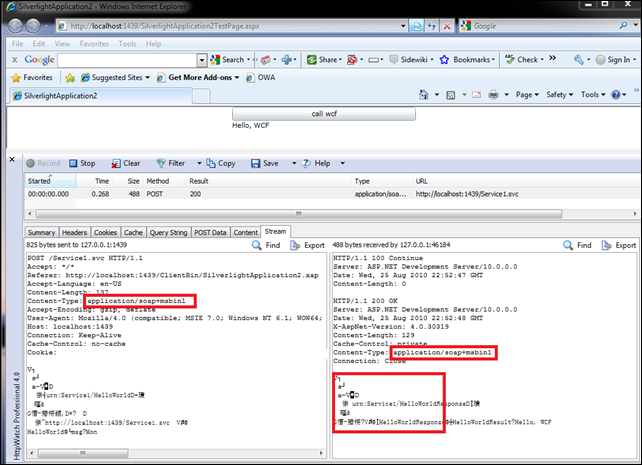The width and height of the screenshot is (642, 465).
Task: Clear the HttpWatch log
Action: [126, 163]
